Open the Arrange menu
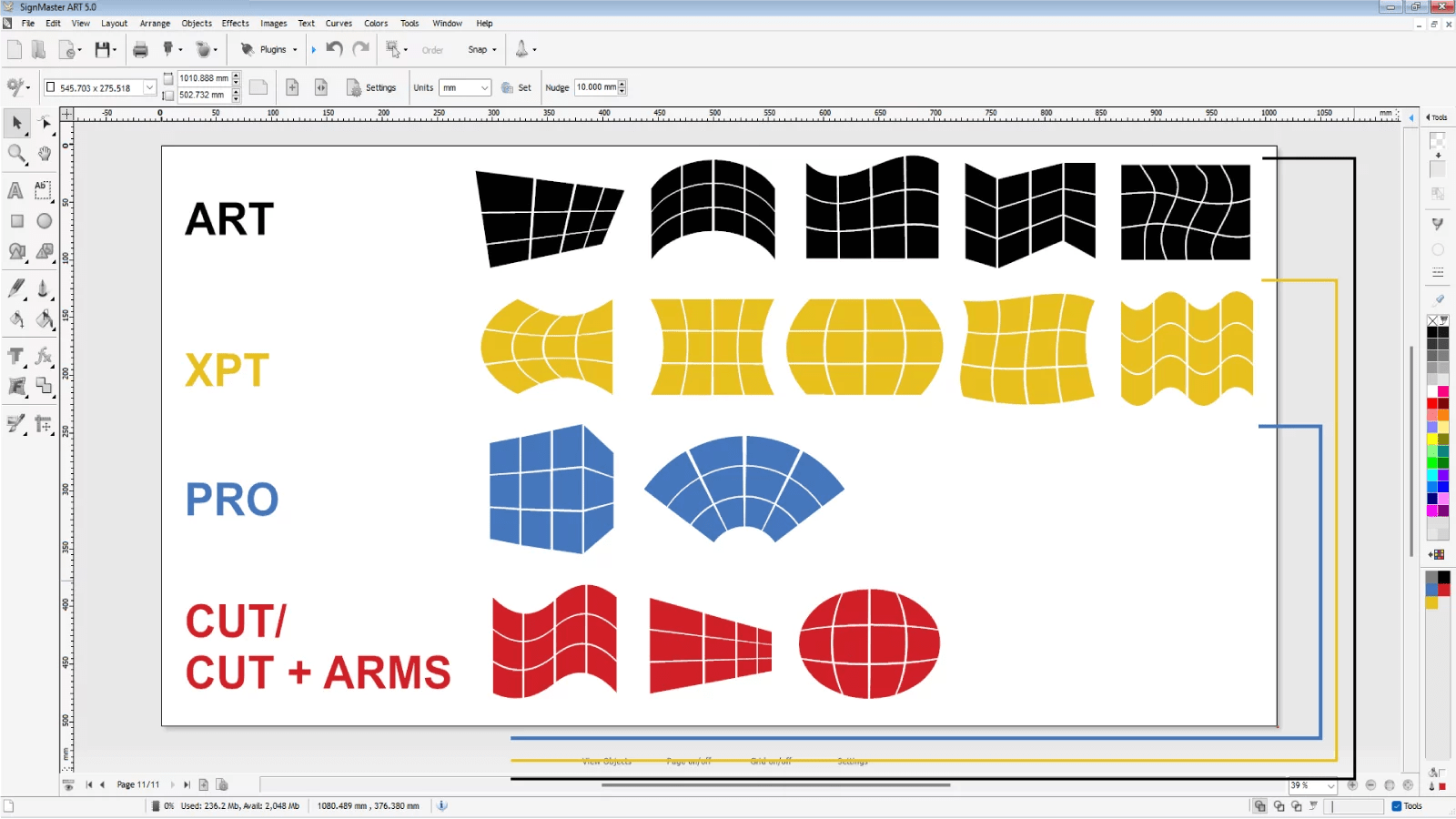This screenshot has width=1456, height=819. pyautogui.click(x=155, y=24)
